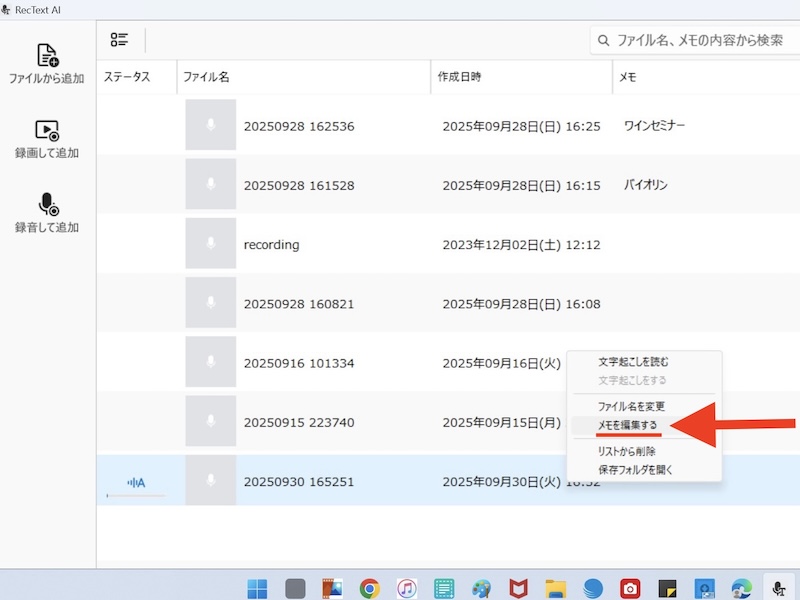
Task: Select the thumbnail of the recording file
Action: click(x=210, y=244)
